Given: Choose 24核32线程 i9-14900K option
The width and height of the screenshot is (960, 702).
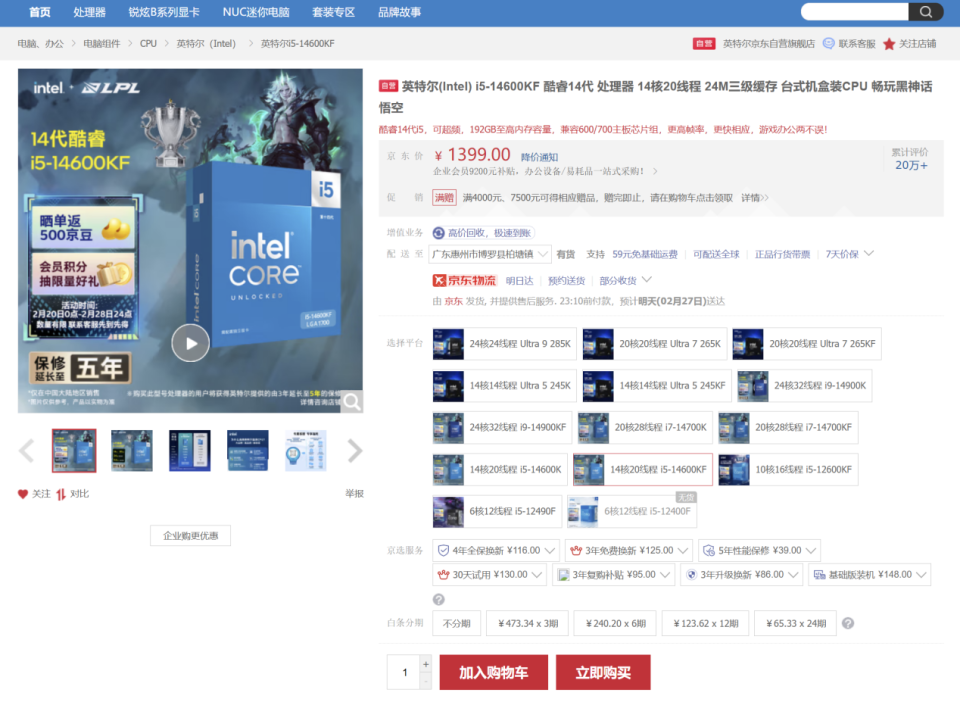Looking at the screenshot, I should pos(804,386).
